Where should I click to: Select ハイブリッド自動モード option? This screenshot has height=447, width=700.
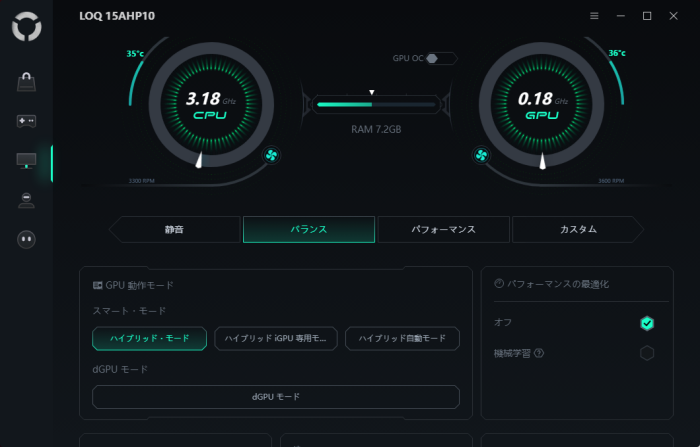tap(402, 338)
